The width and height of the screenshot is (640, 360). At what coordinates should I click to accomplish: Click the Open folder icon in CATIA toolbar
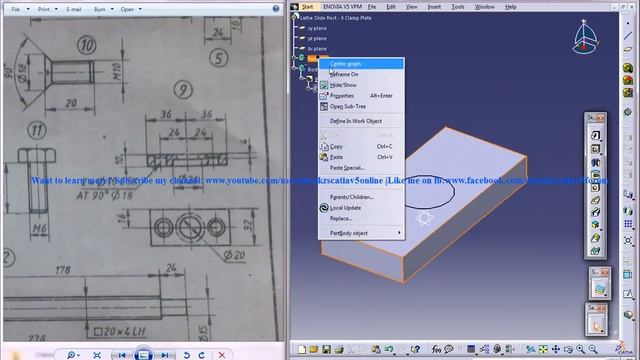click(x=314, y=349)
